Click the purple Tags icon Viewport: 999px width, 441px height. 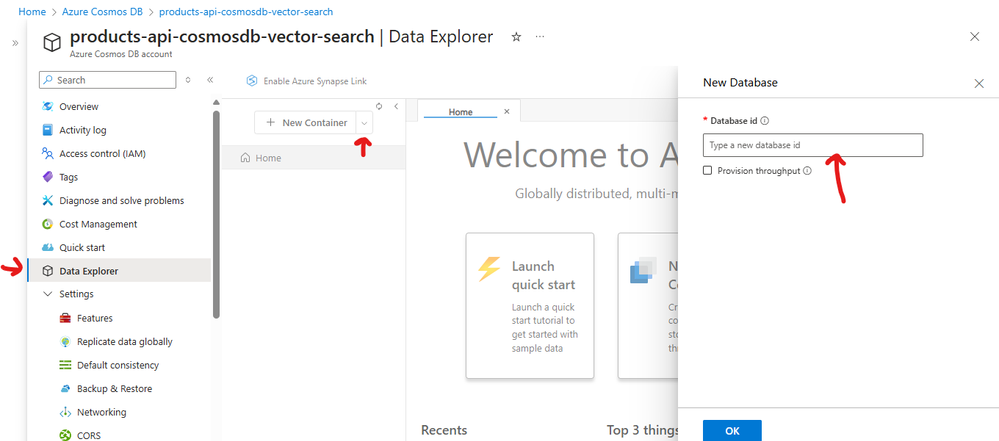(47, 177)
